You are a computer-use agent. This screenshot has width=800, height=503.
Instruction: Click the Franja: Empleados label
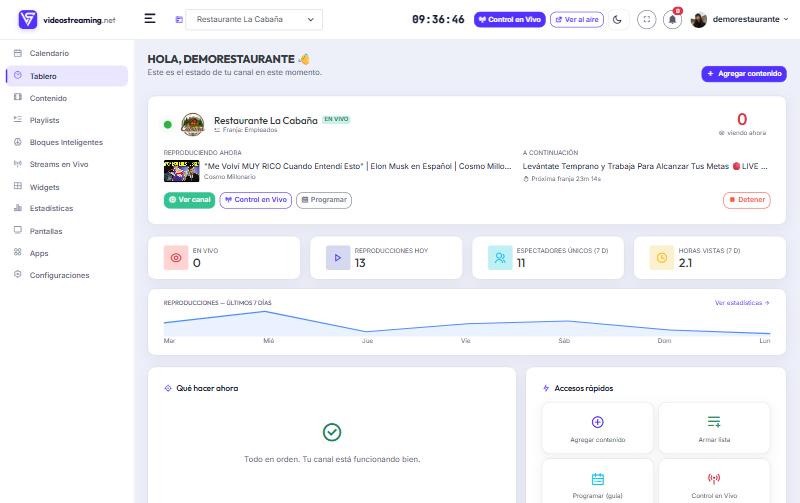(x=246, y=130)
